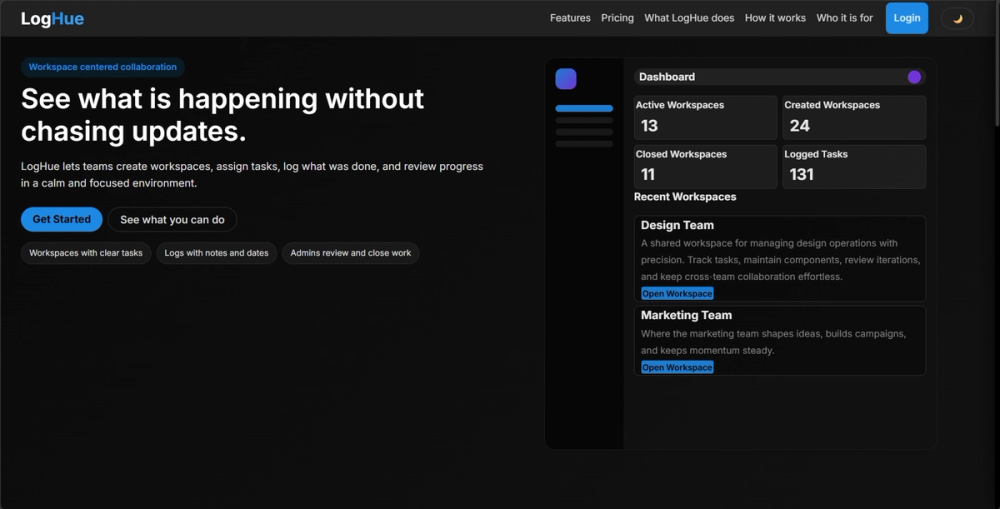This screenshot has height=509, width=1000.
Task: Click the Marketing Team heading
Action: pyautogui.click(x=686, y=315)
